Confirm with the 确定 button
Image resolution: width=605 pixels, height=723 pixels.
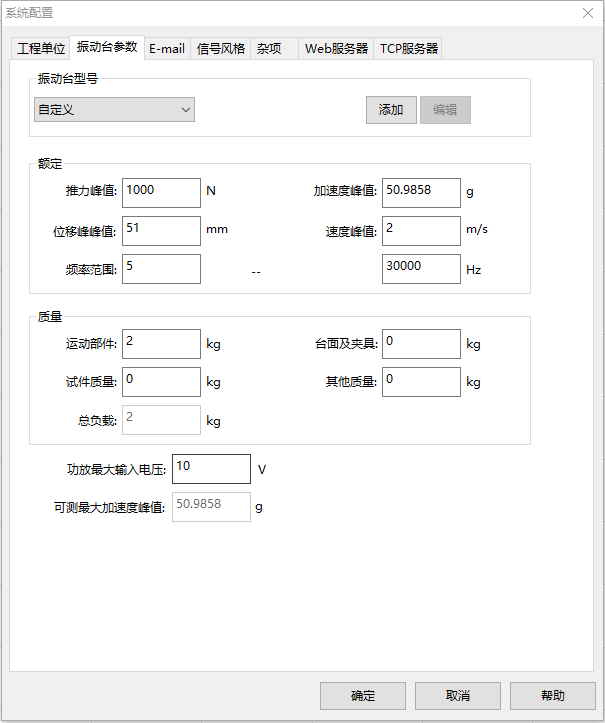pos(363,696)
